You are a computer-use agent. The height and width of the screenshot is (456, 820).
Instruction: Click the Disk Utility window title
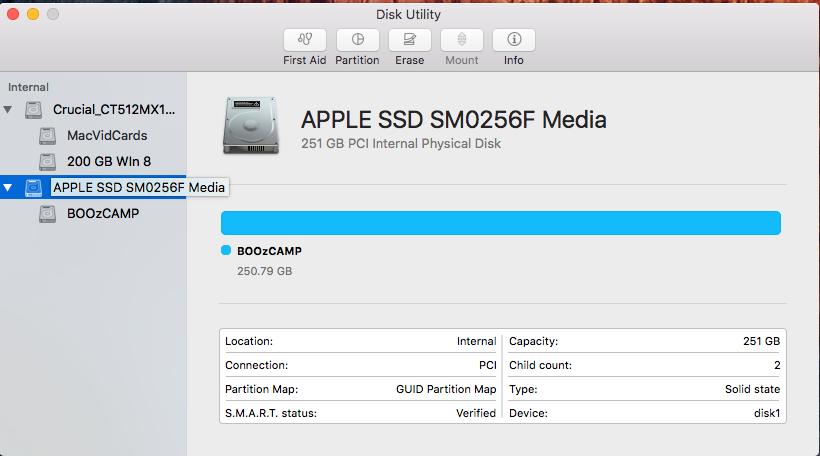(408, 15)
